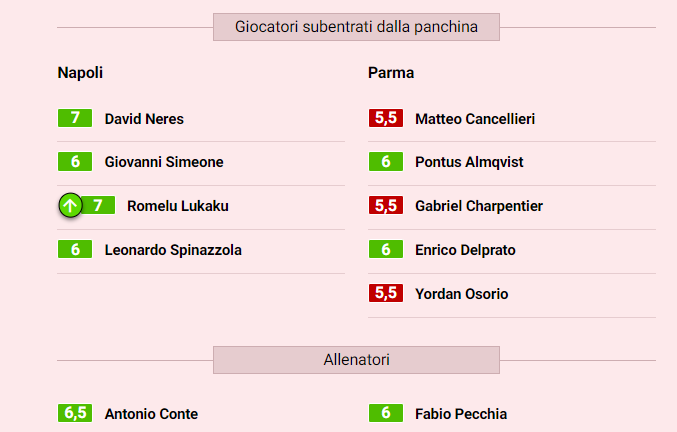Click the Allenatori section header

click(356, 360)
